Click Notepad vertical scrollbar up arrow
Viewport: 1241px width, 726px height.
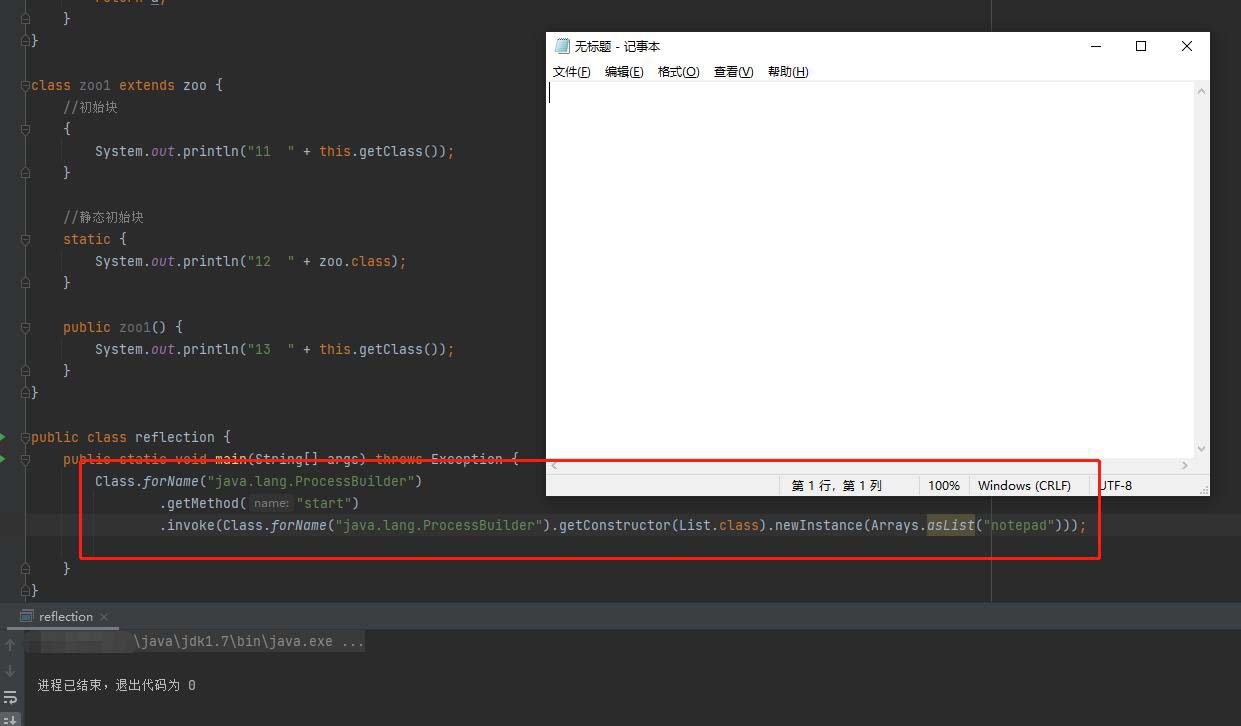1201,91
